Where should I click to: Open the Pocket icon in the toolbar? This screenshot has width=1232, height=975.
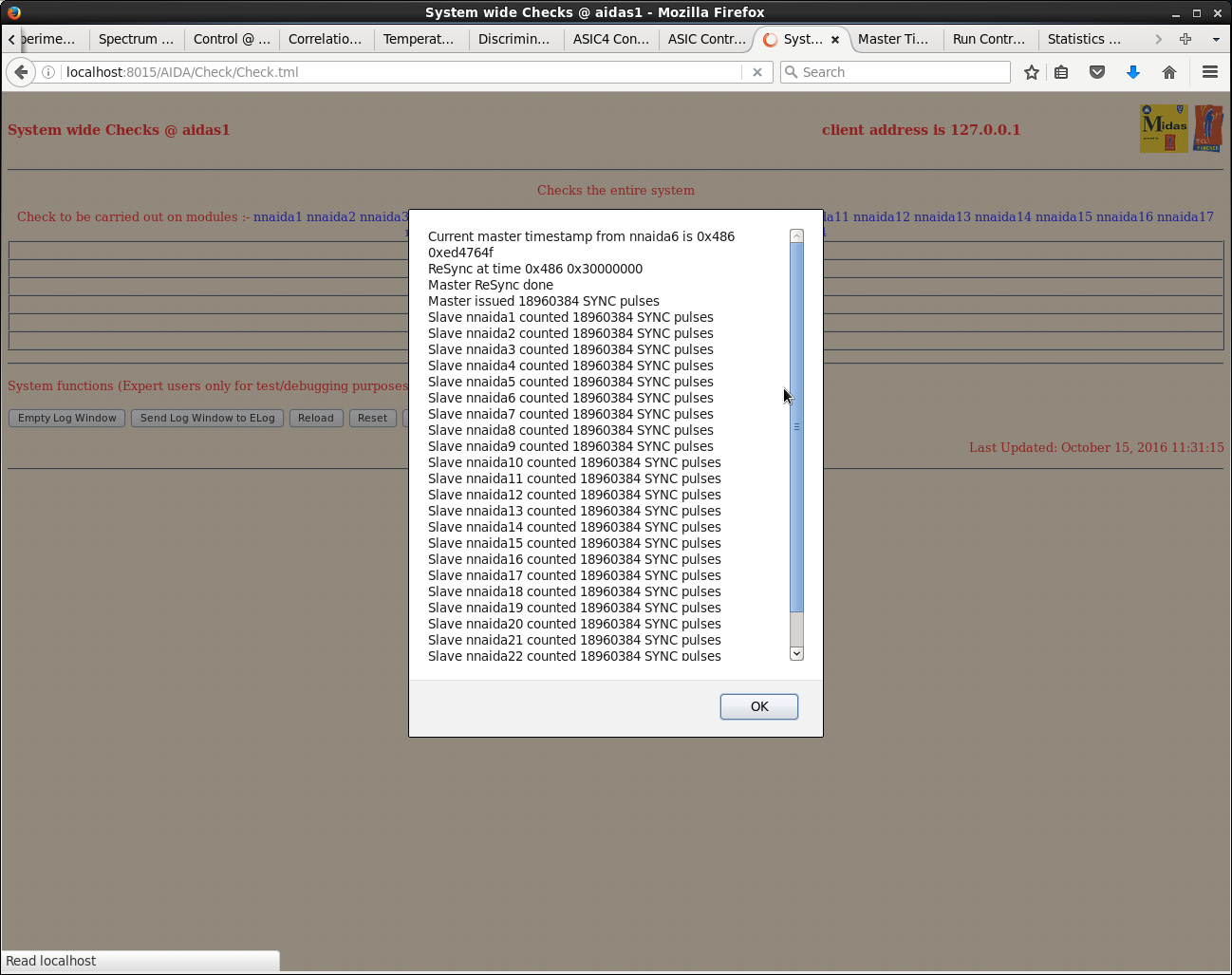coord(1097,72)
